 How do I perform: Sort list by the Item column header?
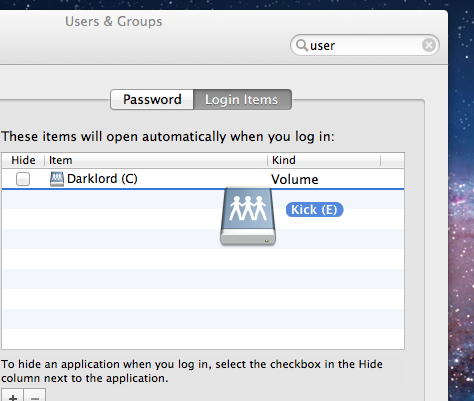tap(156, 160)
